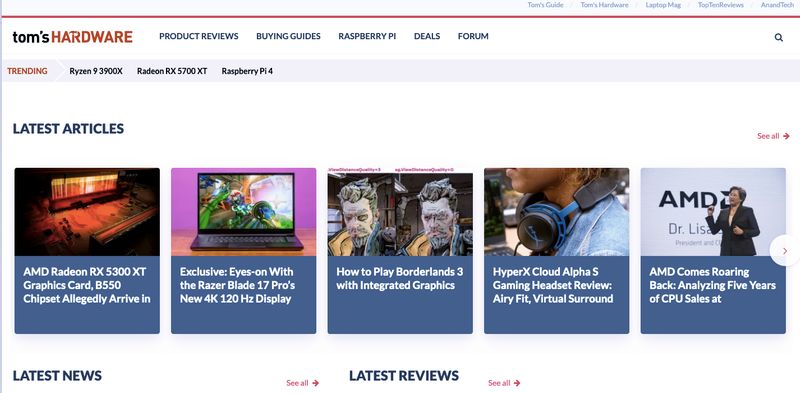Open Buying Guides menu
800x393 pixels.
coord(288,36)
